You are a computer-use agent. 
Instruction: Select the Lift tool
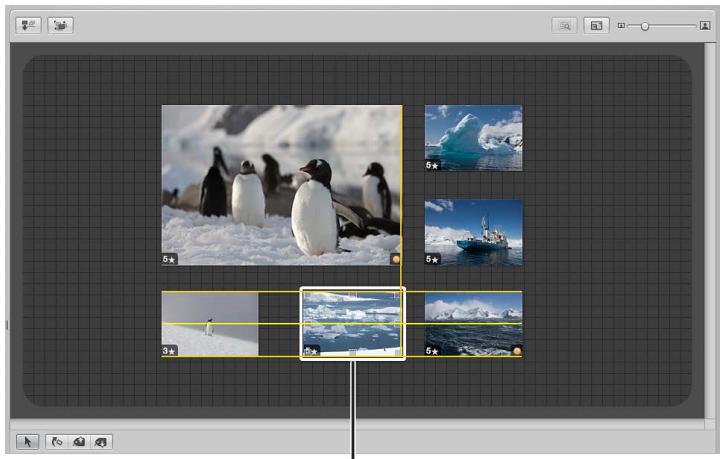pyautogui.click(x=79, y=442)
